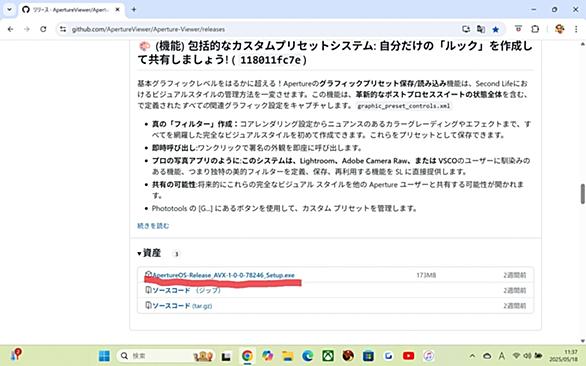Open the install app icon in address bar
The image size is (586, 366).
(466, 29)
